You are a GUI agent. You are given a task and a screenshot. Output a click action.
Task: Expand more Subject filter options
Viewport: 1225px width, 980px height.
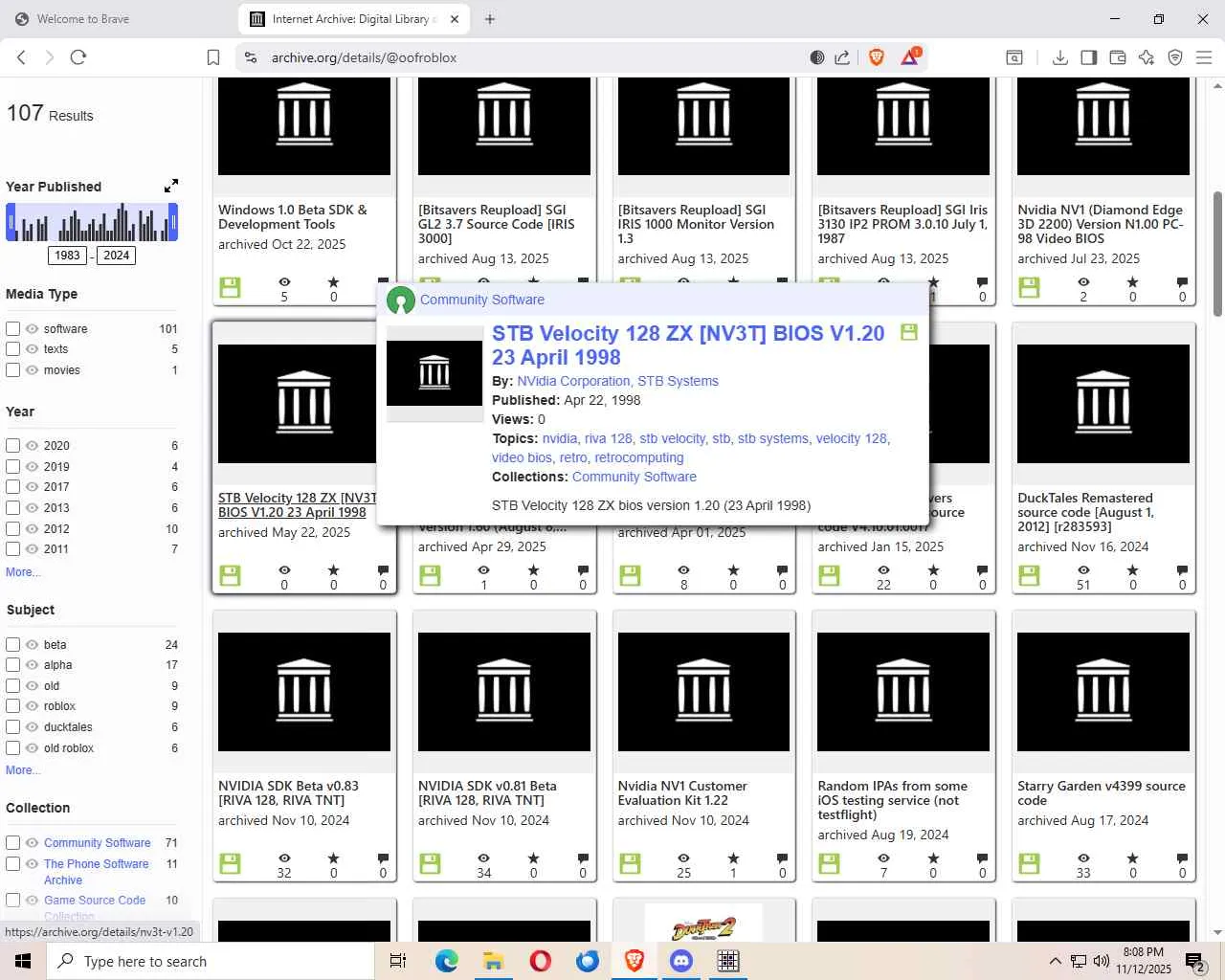click(23, 770)
